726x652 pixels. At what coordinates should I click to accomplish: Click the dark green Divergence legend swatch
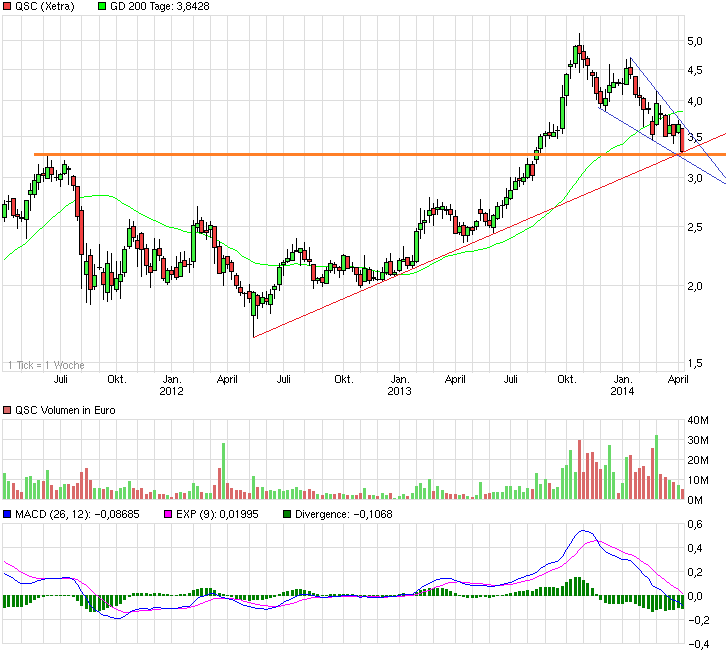287,514
